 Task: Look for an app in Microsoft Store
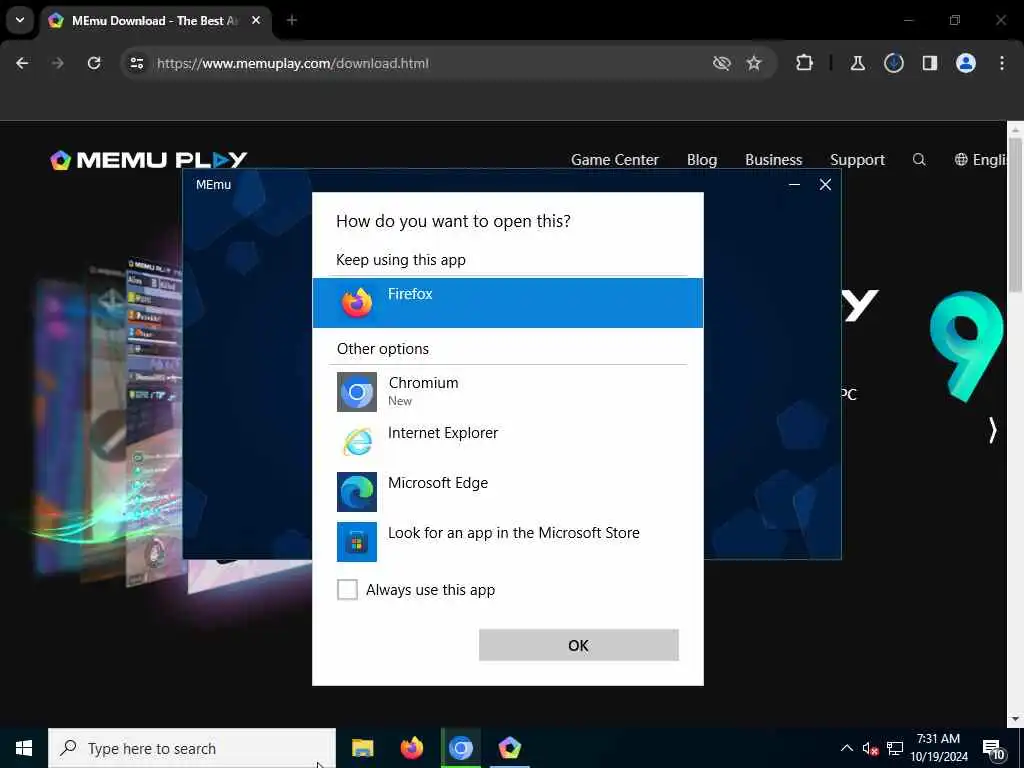pyautogui.click(x=507, y=541)
